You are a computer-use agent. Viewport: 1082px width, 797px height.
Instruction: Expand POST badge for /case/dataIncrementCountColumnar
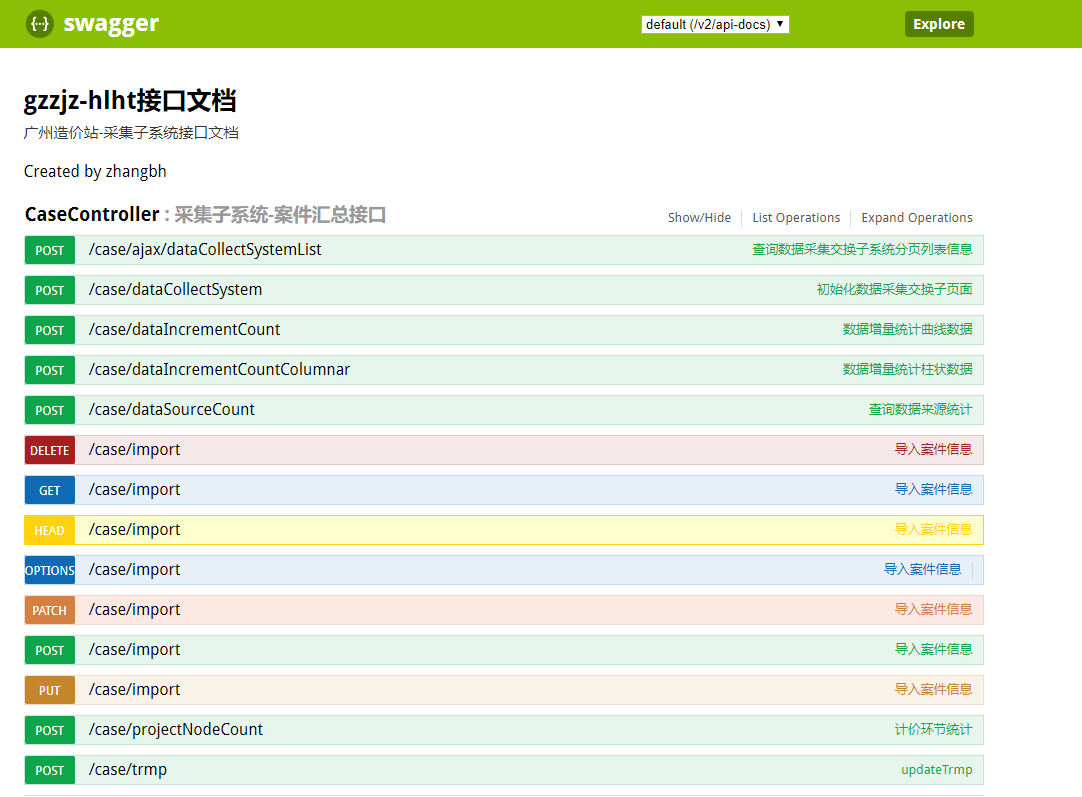pos(50,371)
